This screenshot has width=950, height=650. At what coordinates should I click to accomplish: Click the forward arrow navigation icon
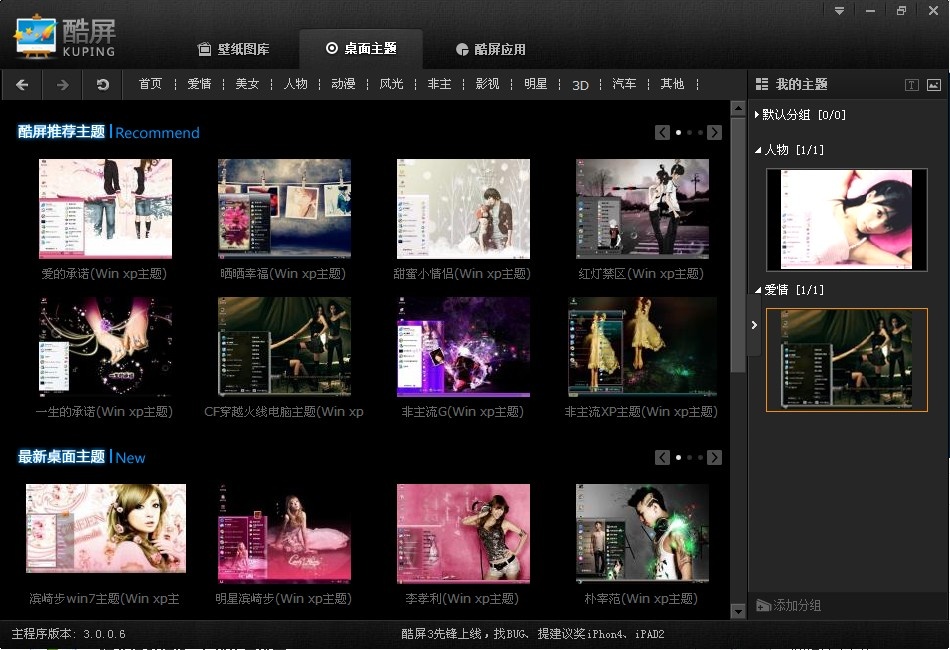62,85
